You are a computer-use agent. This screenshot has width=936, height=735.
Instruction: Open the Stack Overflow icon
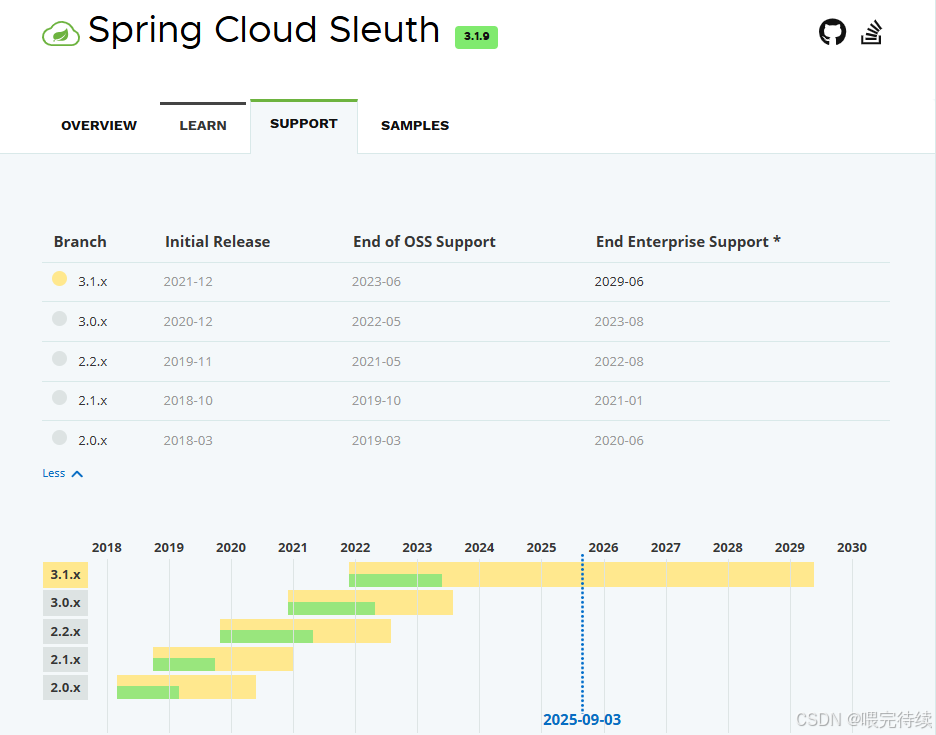[x=872, y=32]
